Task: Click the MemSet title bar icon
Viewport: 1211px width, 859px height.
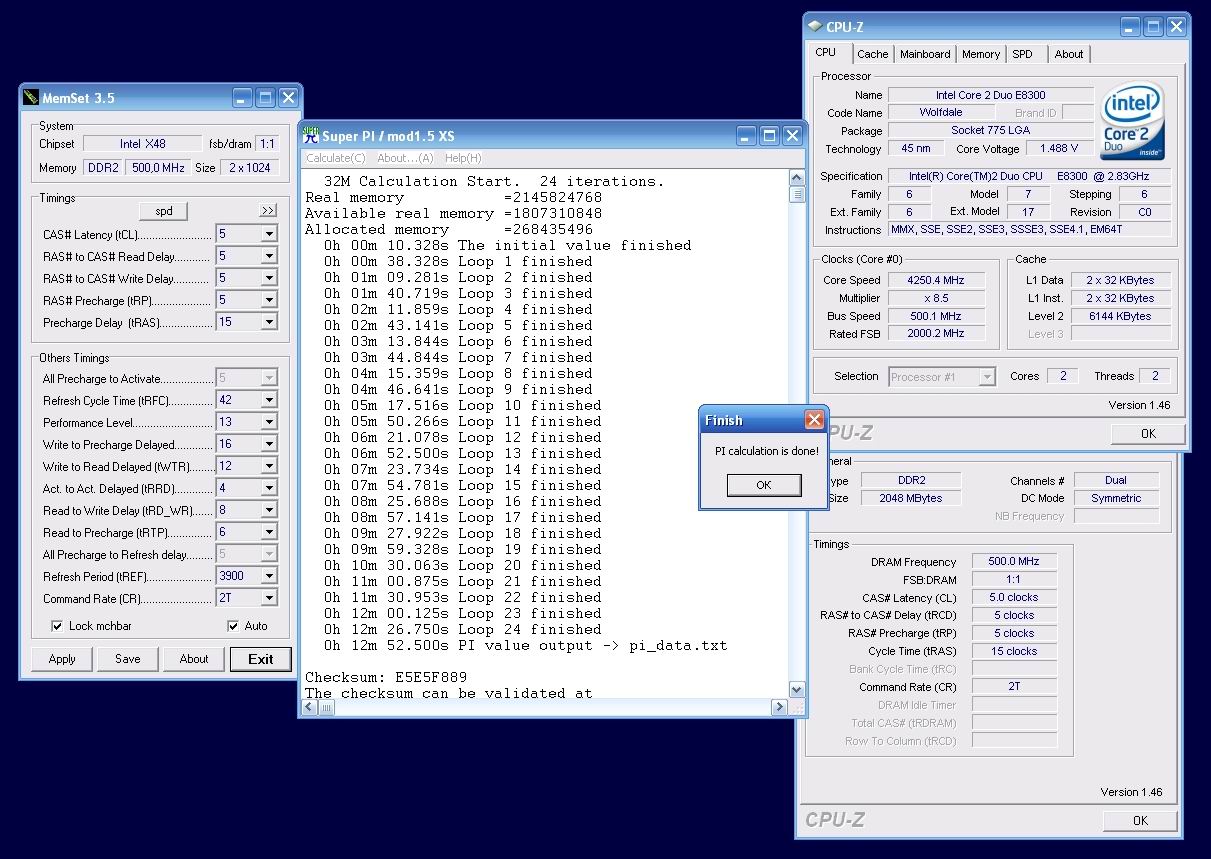Action: click(31, 98)
